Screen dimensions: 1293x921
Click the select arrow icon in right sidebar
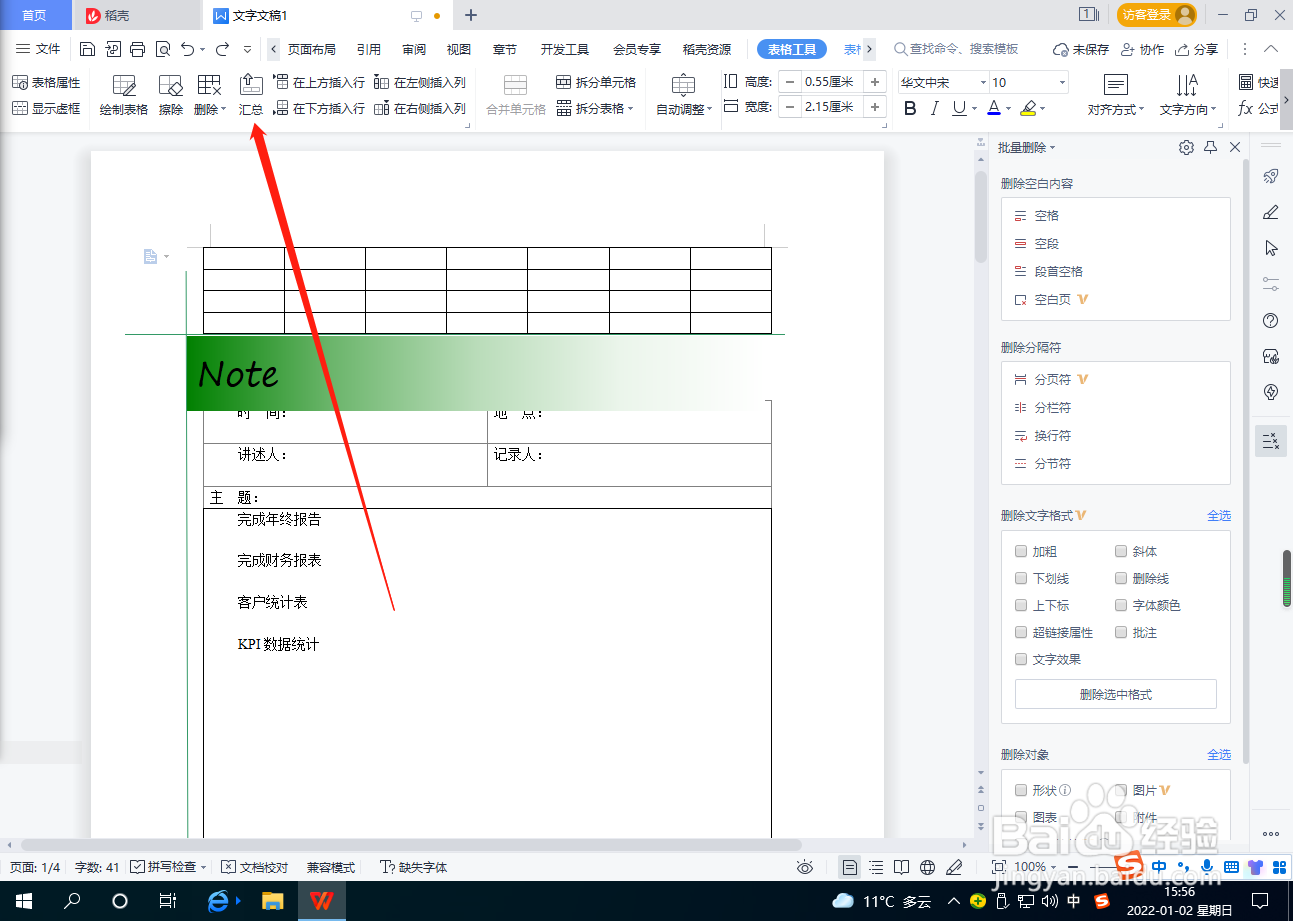1271,247
